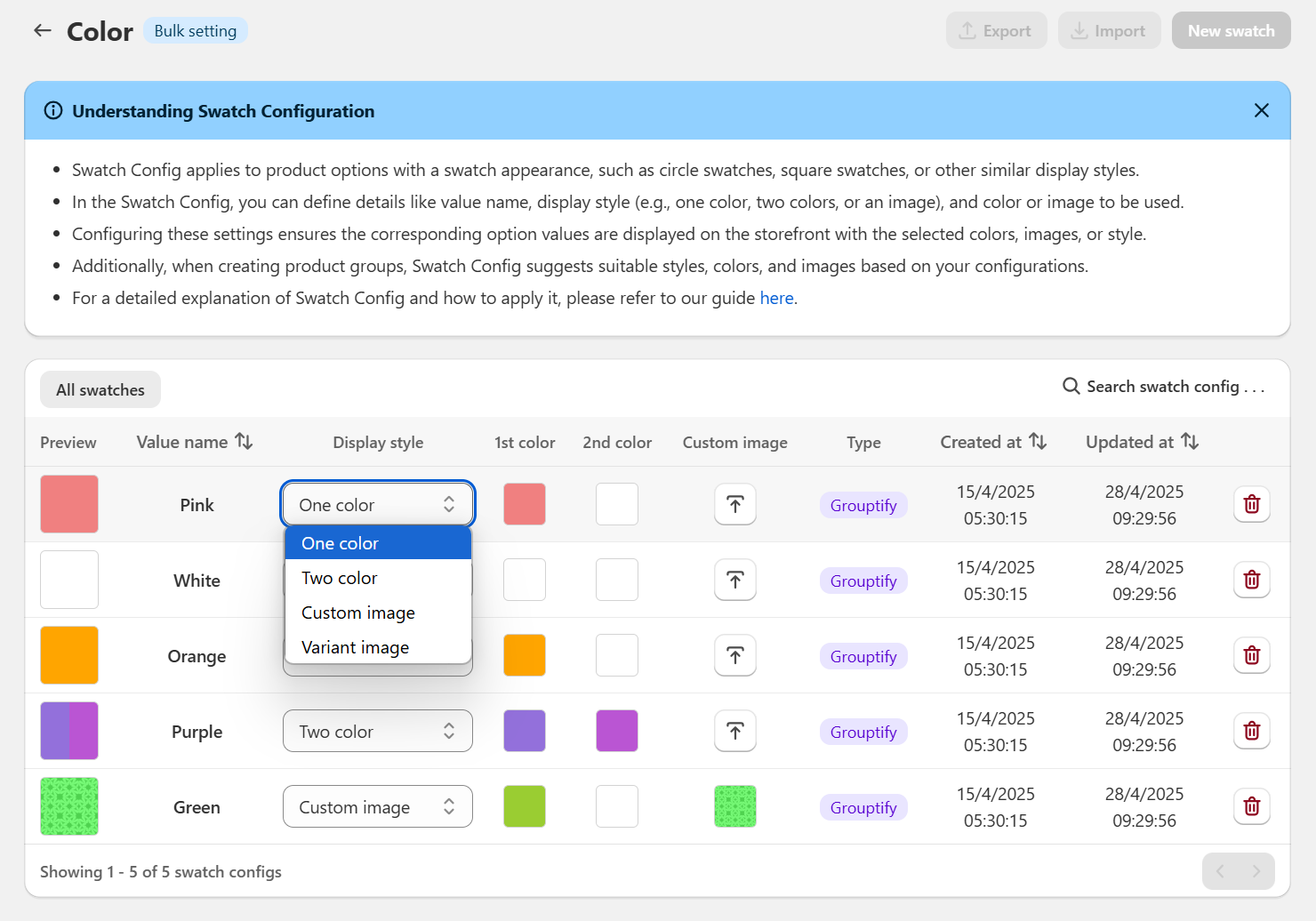1316x921 pixels.
Task: Click the back arrow next to Color
Action: click(43, 31)
